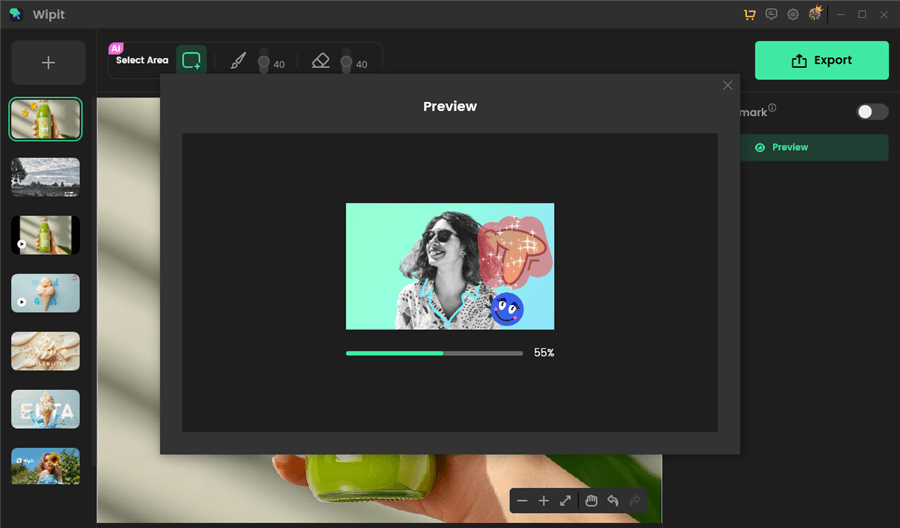Image resolution: width=900 pixels, height=528 pixels.
Task: Click the Select Area label
Action: point(142,60)
